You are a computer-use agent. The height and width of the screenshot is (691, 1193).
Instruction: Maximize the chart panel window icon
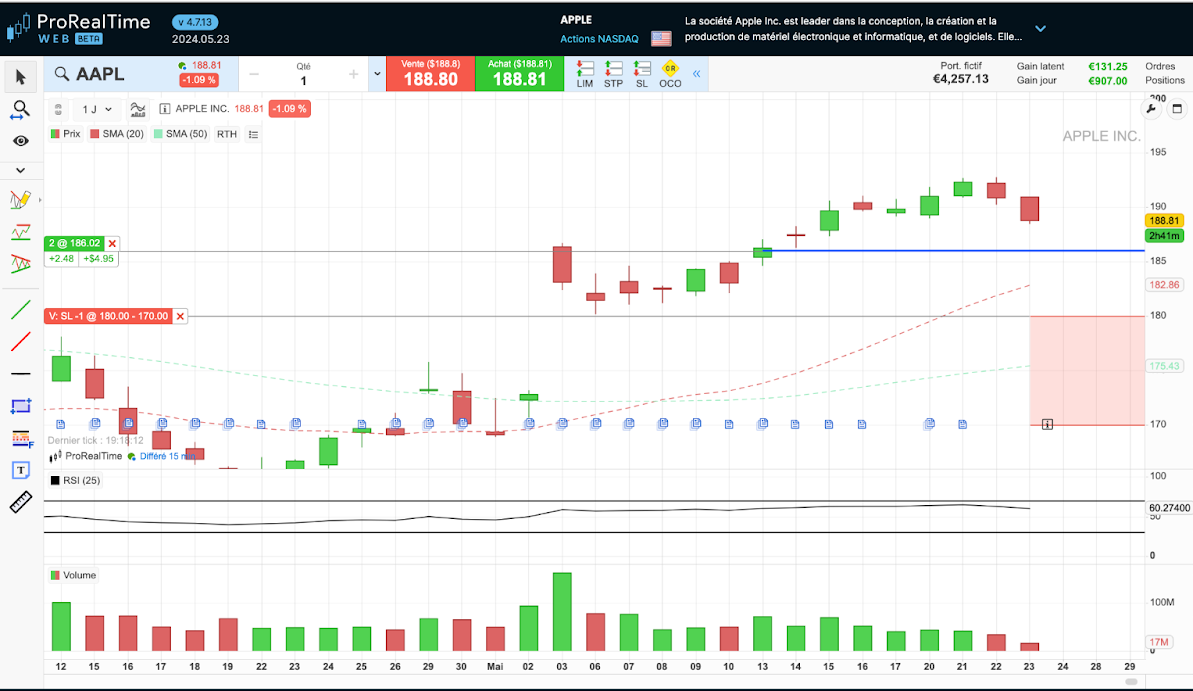click(1177, 109)
